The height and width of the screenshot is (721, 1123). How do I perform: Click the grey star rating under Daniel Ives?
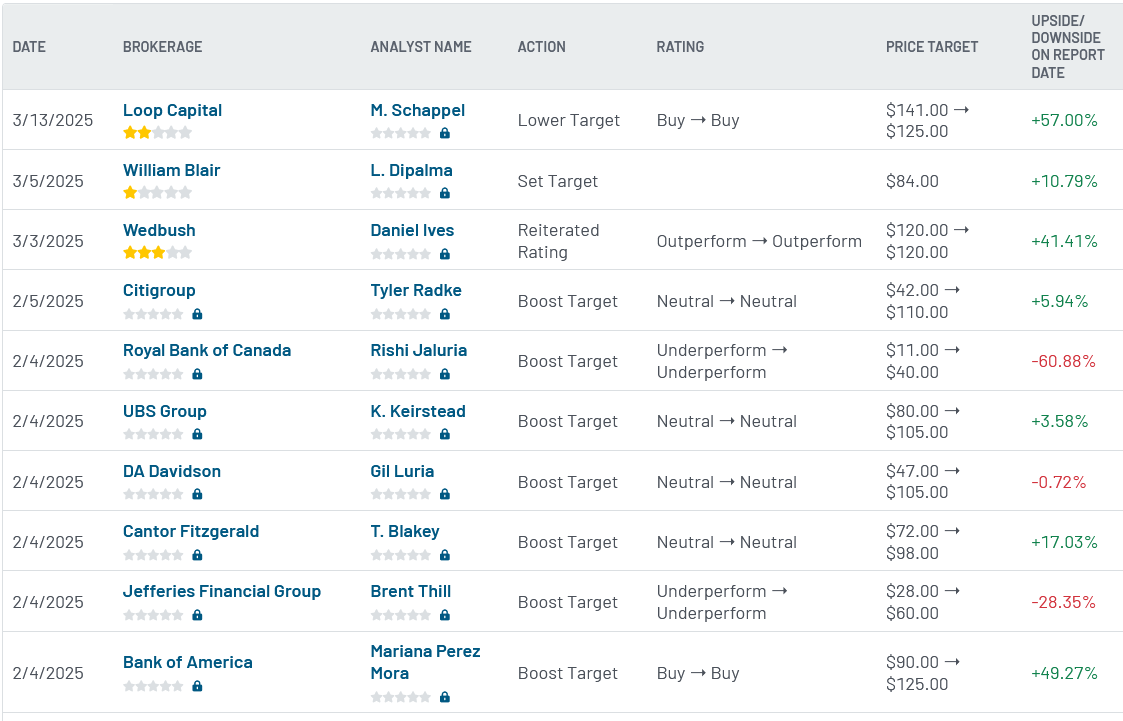point(400,254)
